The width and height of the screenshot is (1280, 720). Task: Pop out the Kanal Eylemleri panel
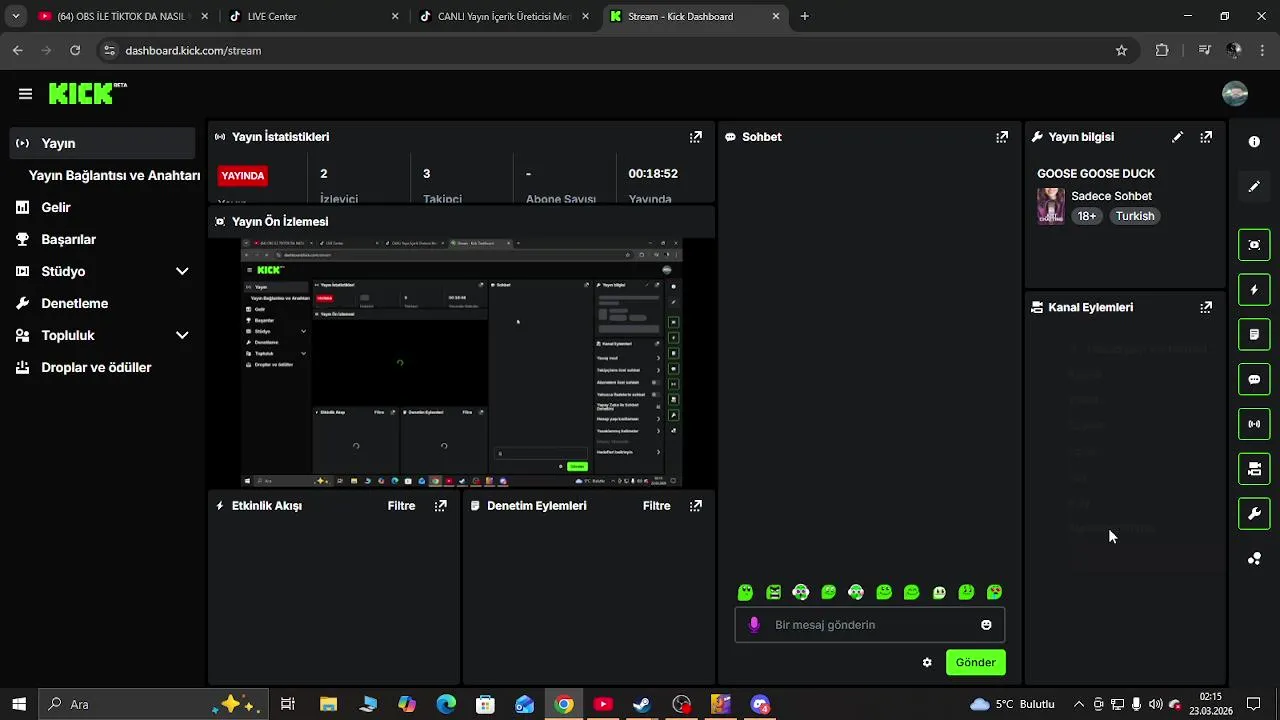point(1206,307)
